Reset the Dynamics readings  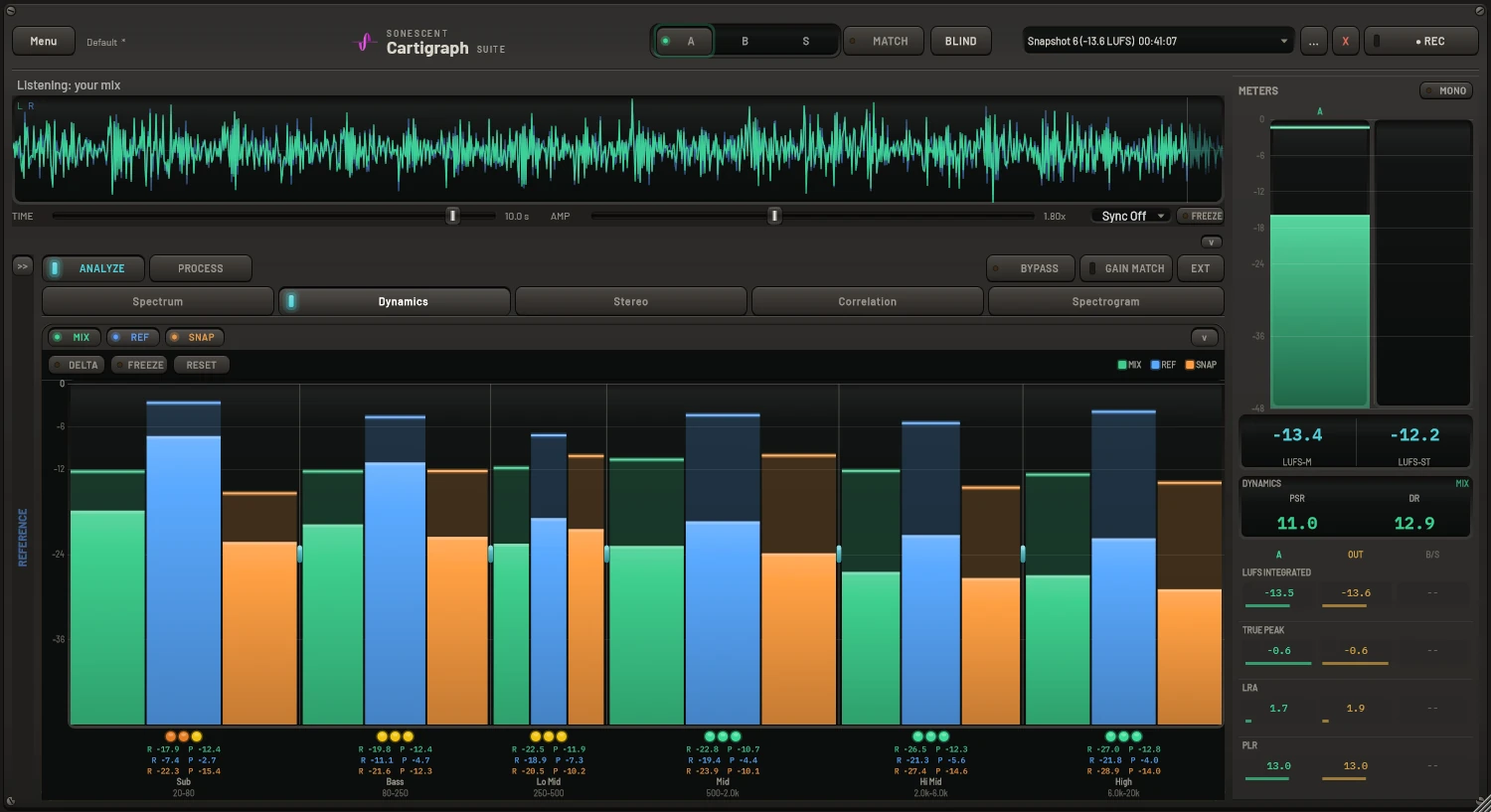coord(201,365)
